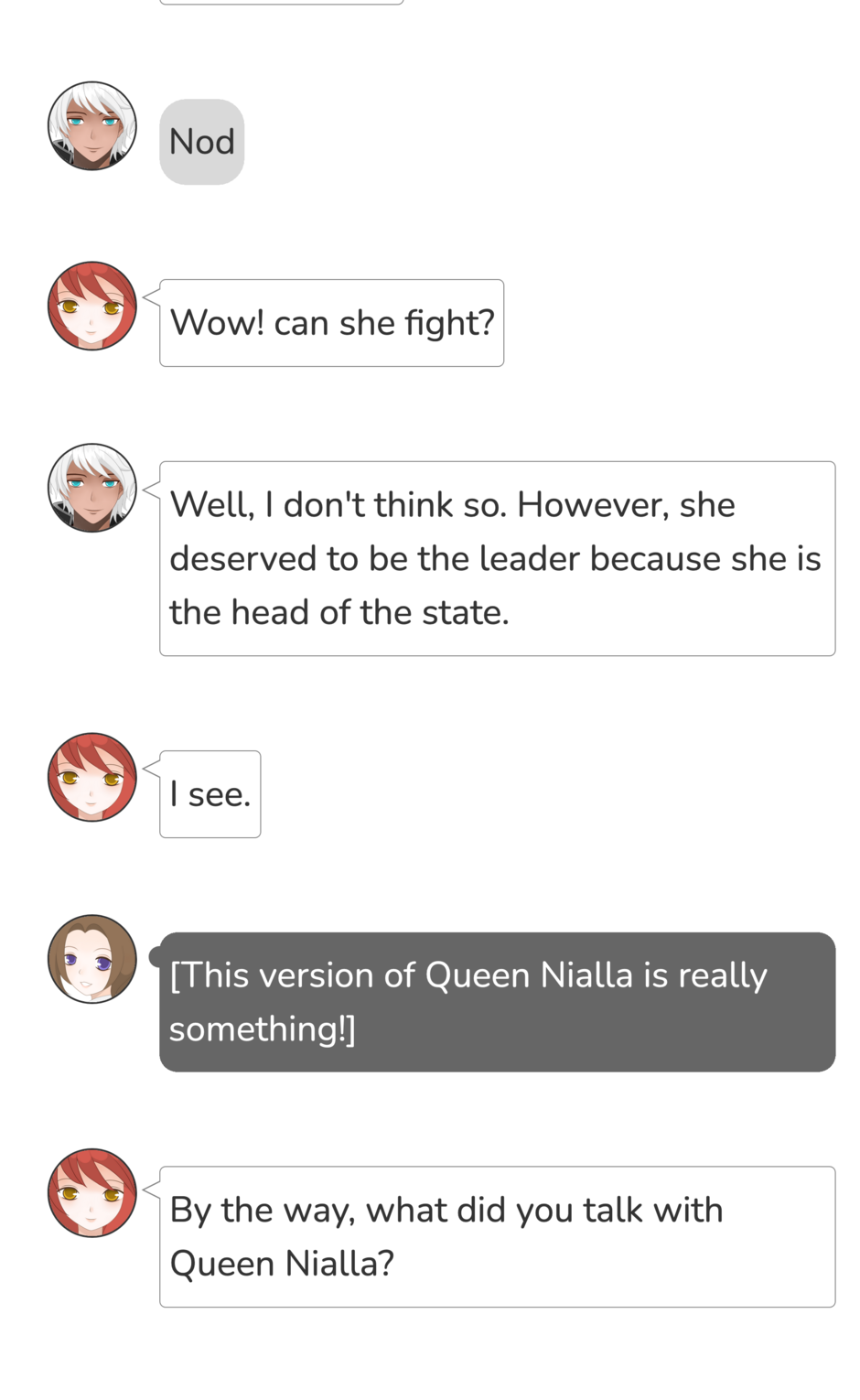Image resolution: width=860 pixels, height=1400 pixels.
Task: Tap the brown-haired avatar beside the dark bubble
Action: tap(91, 959)
